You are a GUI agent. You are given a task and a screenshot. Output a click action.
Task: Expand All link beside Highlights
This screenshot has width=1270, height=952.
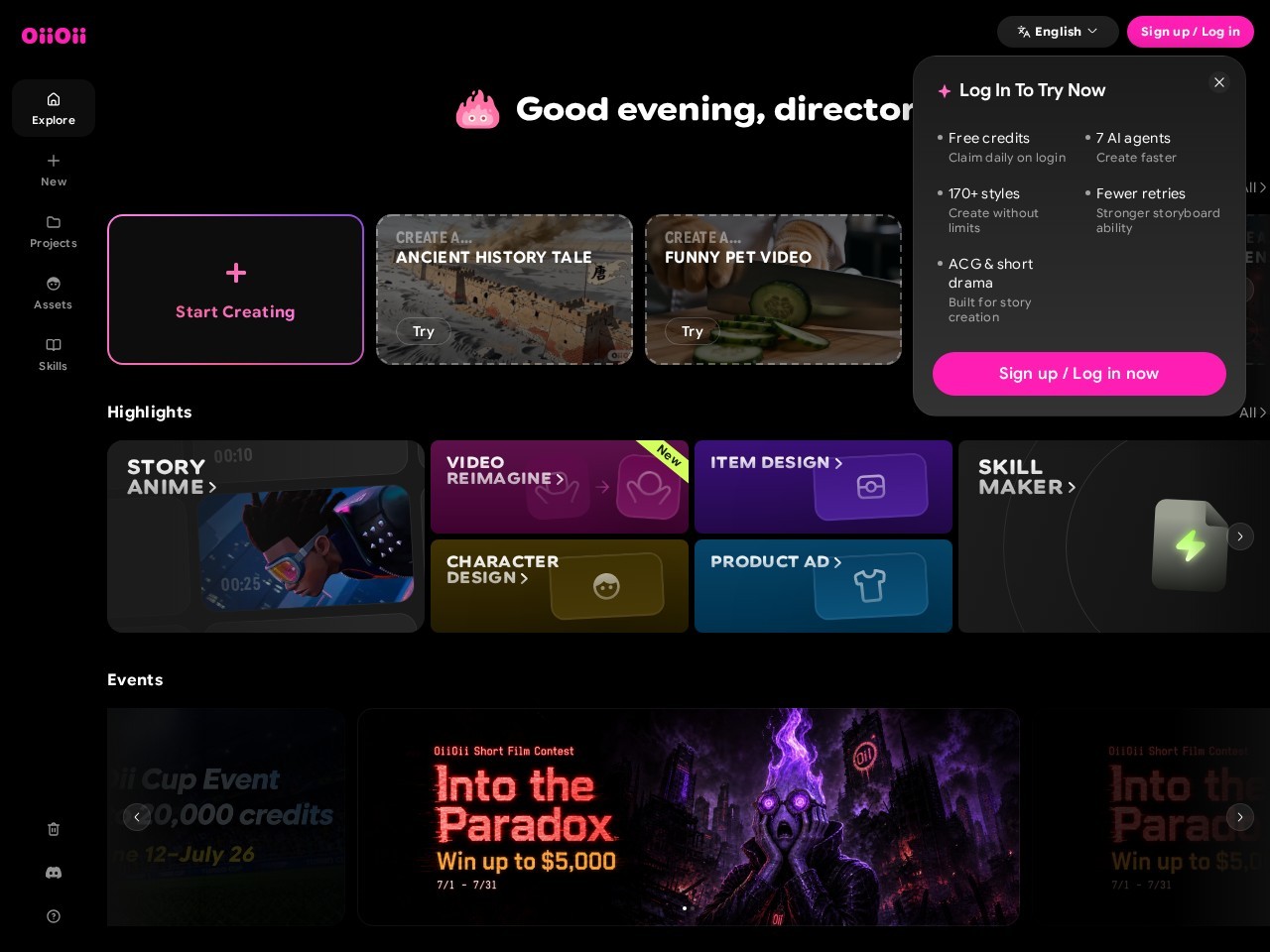point(1253,413)
